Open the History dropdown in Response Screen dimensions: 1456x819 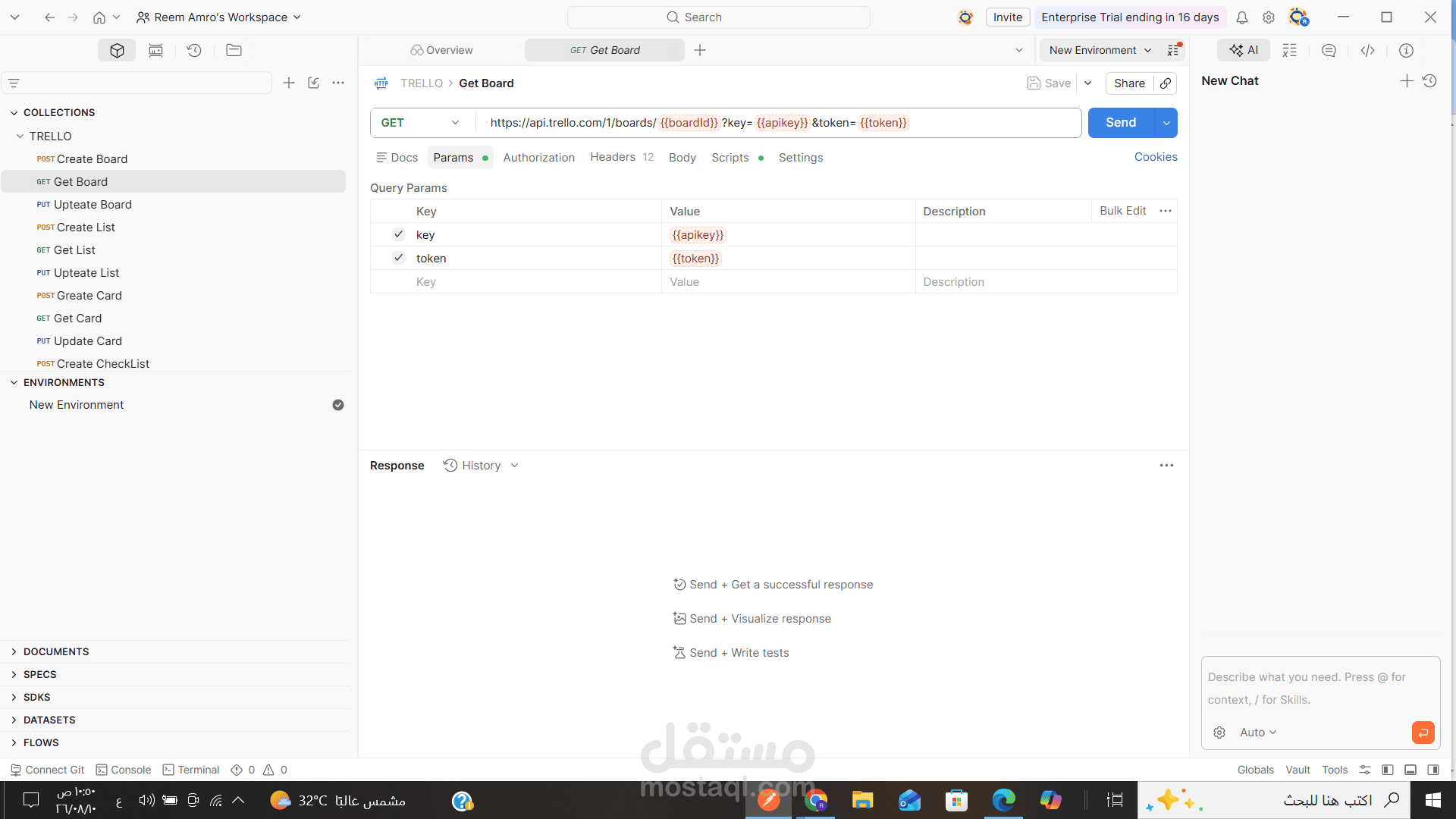point(482,466)
